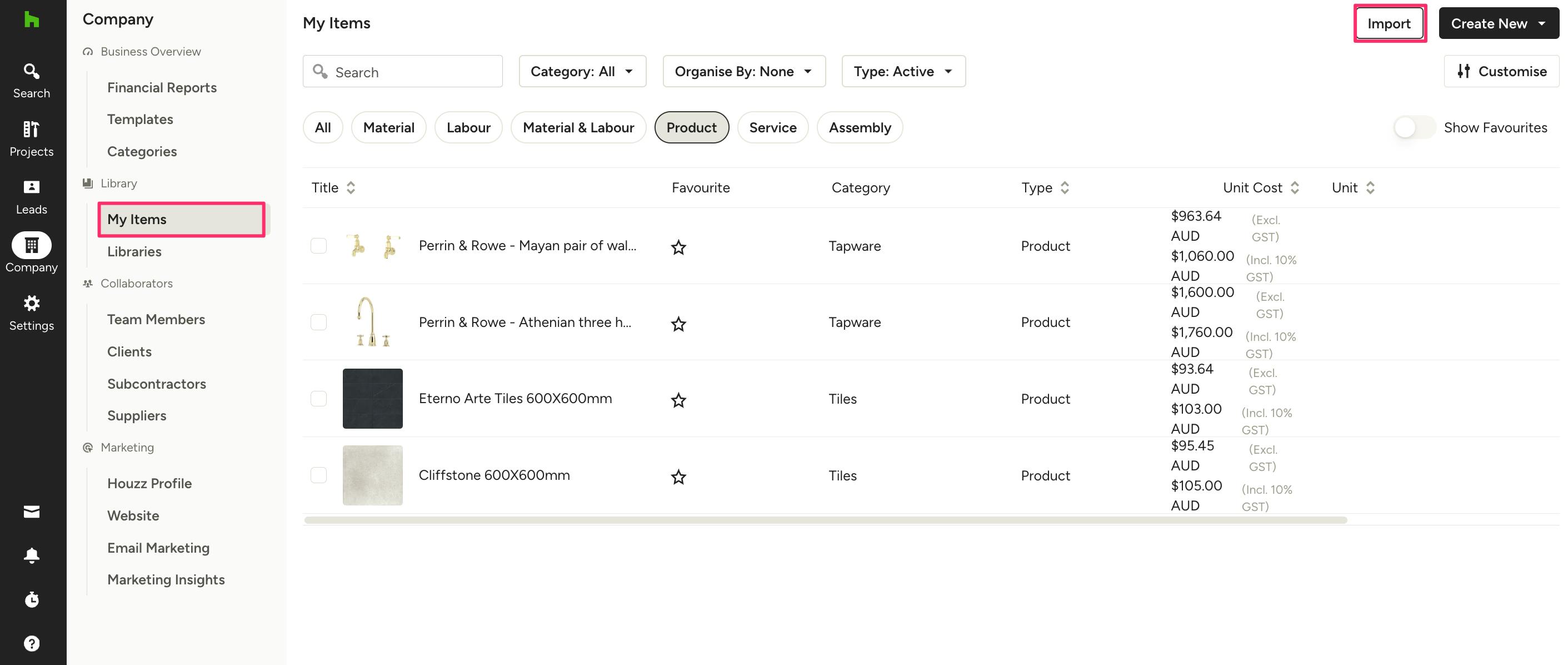Screen dimensions: 1568x665
Task: Click the timer stopwatch icon
Action: click(32, 599)
